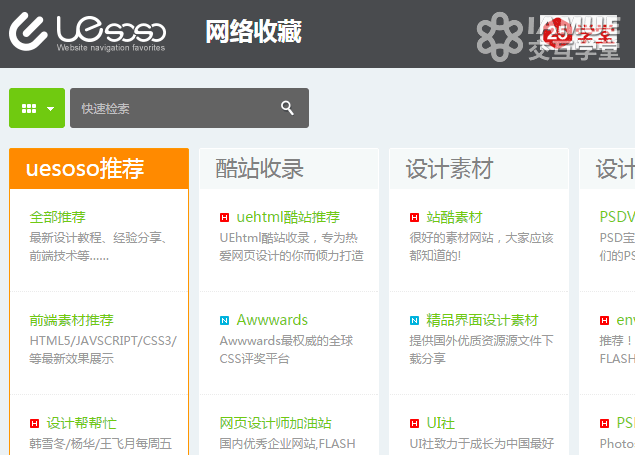Image resolution: width=635 pixels, height=455 pixels.
Task: Open the green grid category dropdown
Action: (x=37, y=108)
